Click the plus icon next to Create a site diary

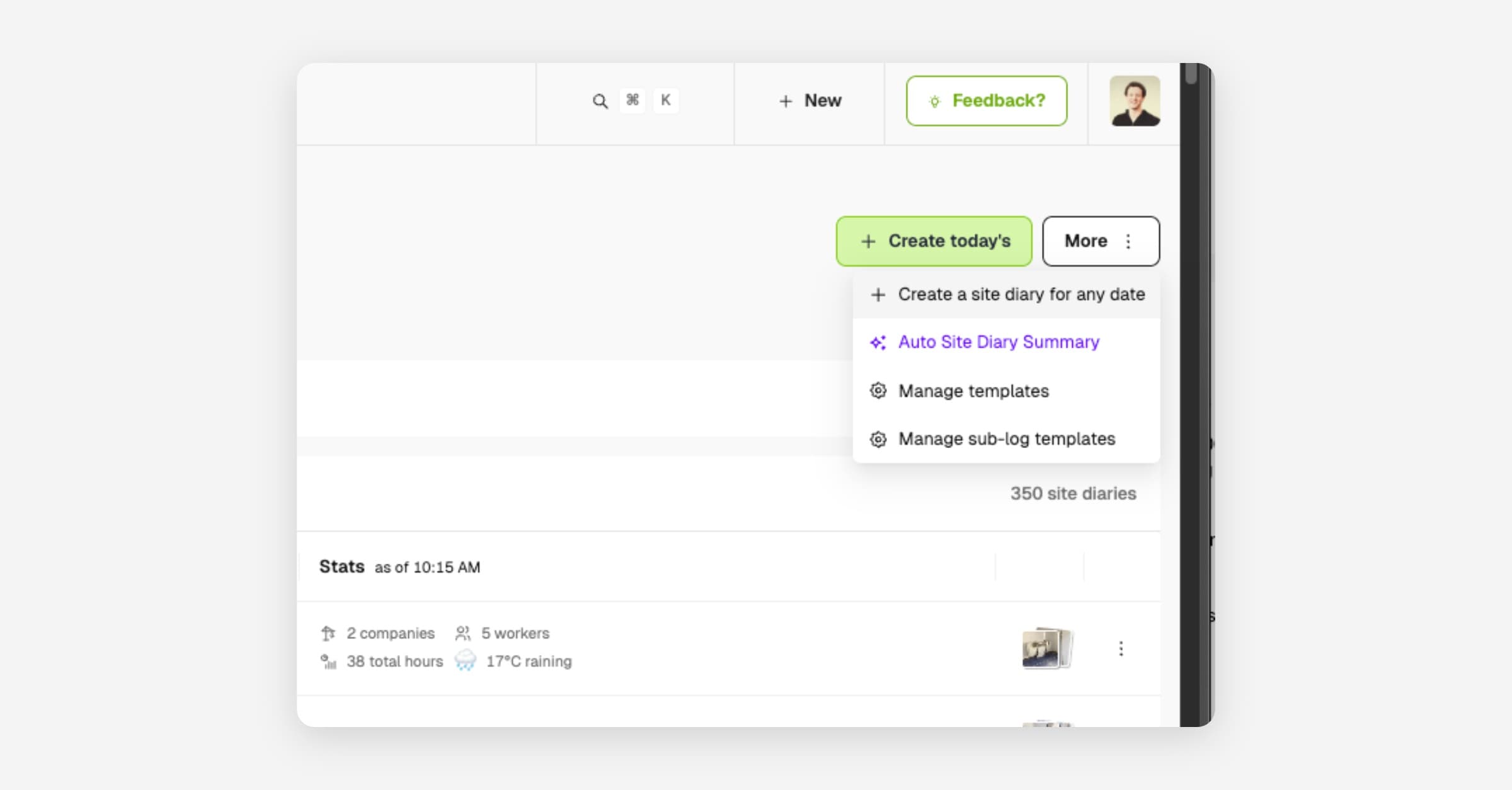[878, 294]
